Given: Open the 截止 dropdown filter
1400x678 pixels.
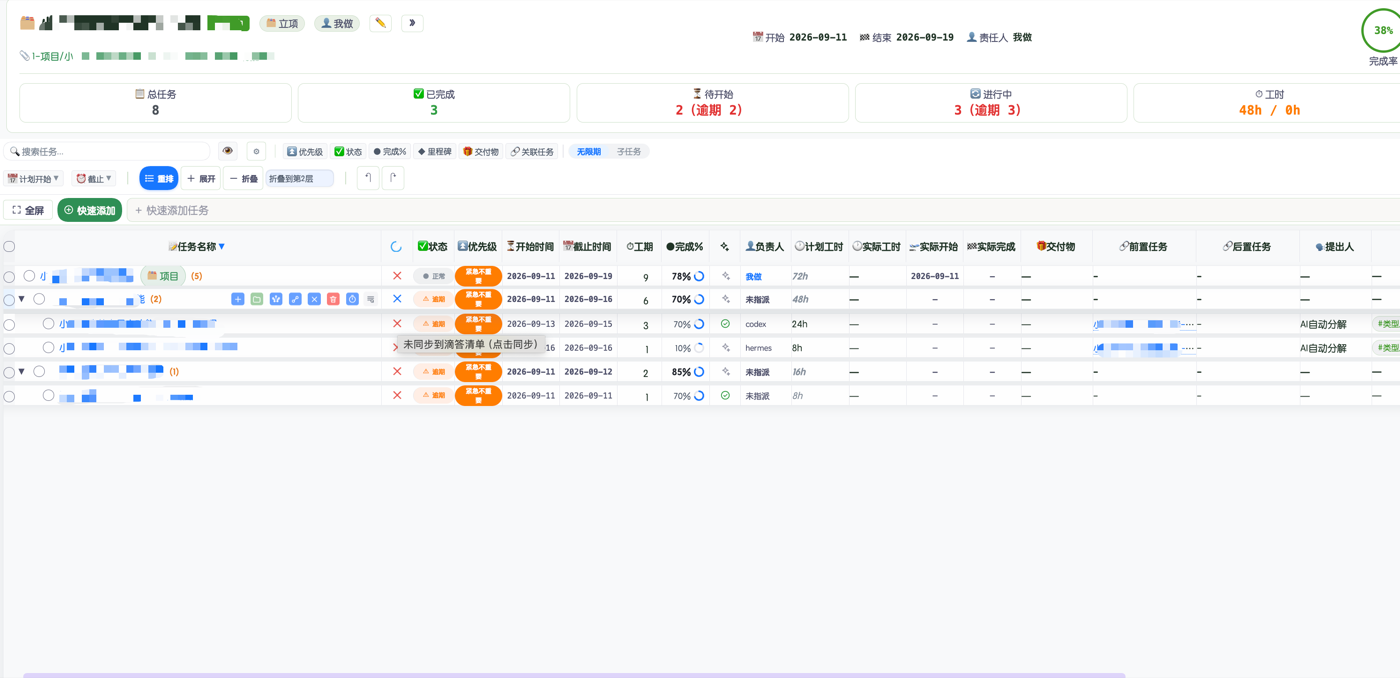Looking at the screenshot, I should click(x=95, y=179).
